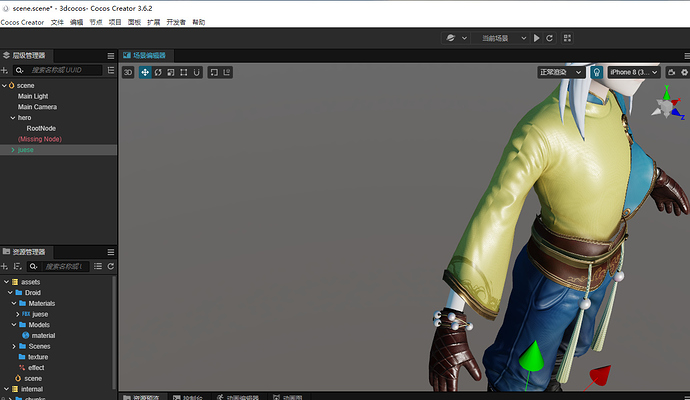690x400 pixels.
Task: Click the Assets search input field
Action: coord(65,266)
